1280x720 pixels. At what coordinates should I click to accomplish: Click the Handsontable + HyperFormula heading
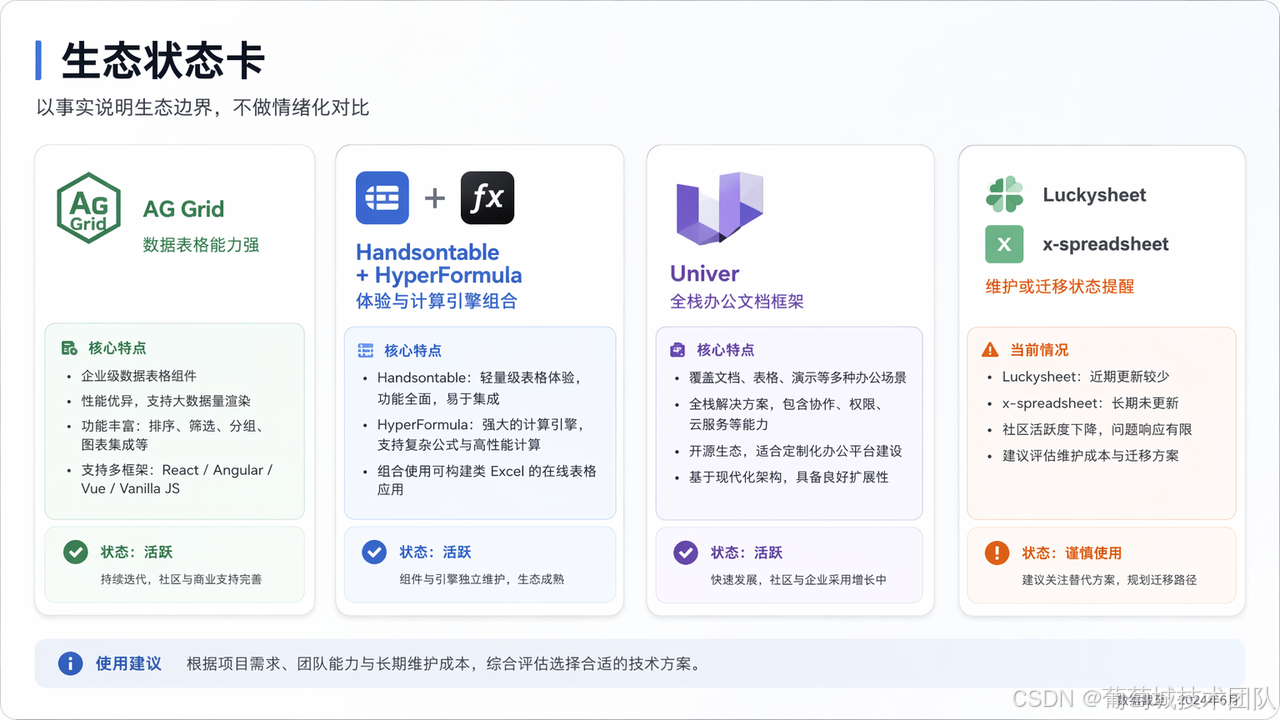click(439, 264)
